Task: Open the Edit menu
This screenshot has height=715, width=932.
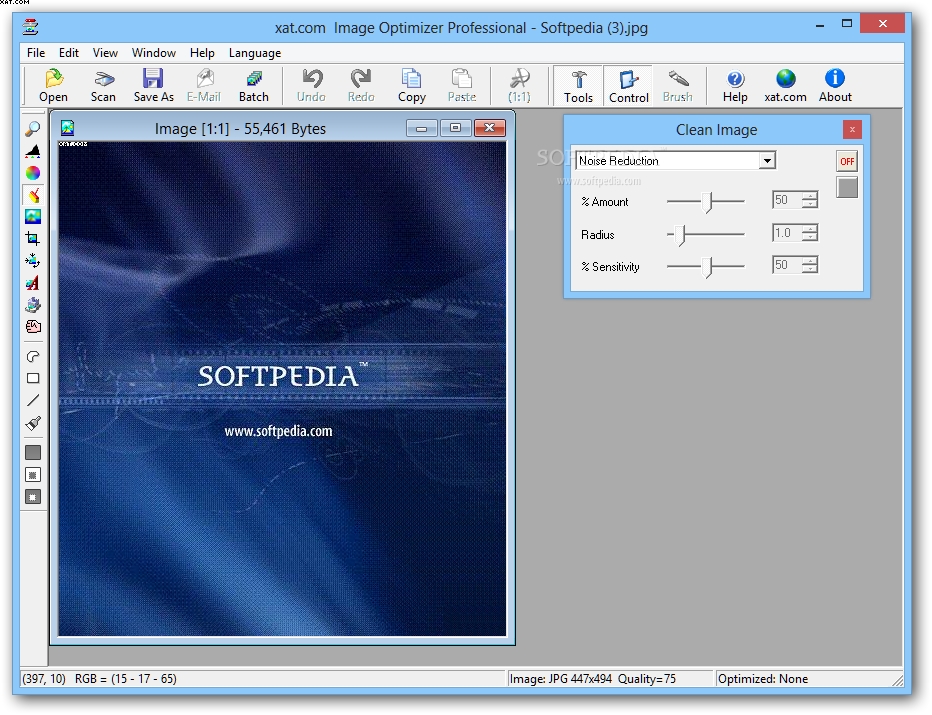Action: tap(69, 53)
